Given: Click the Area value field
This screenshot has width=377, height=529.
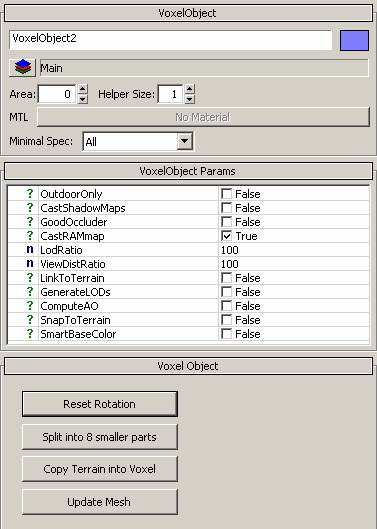Looking at the screenshot, I should 57,94.
